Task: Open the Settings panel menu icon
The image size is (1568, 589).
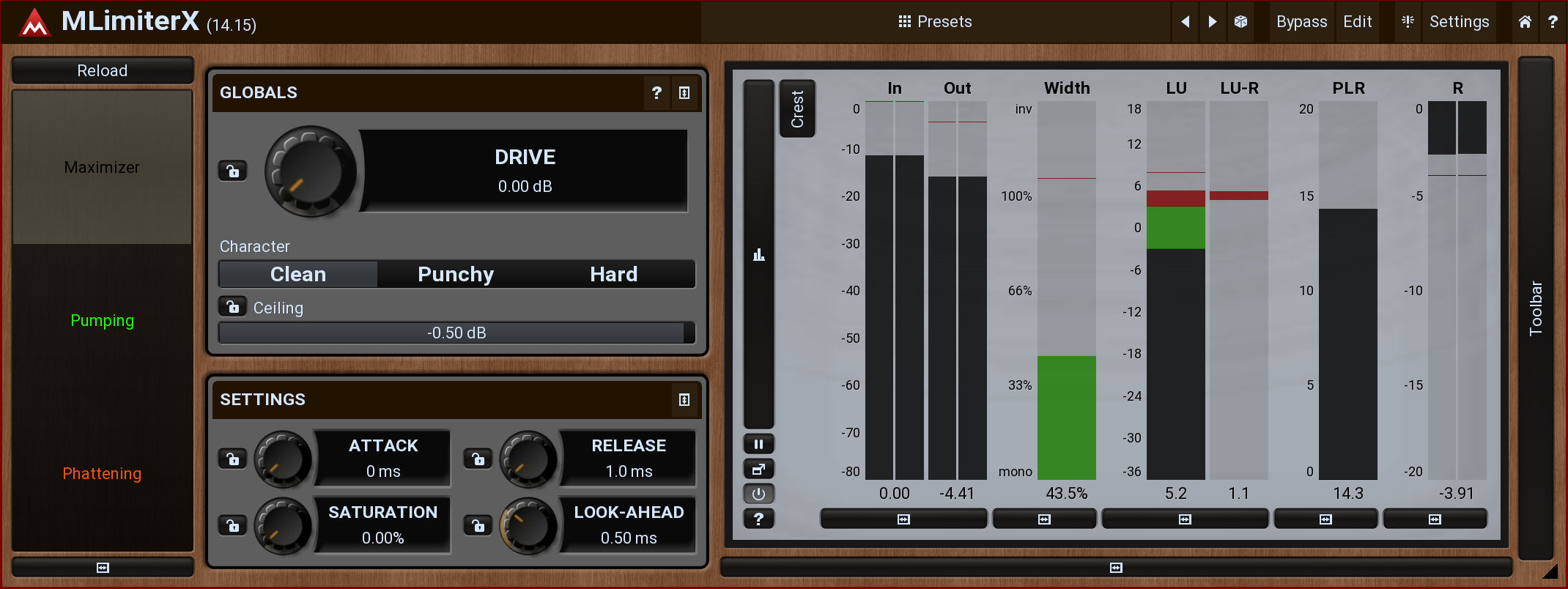Action: click(x=684, y=400)
